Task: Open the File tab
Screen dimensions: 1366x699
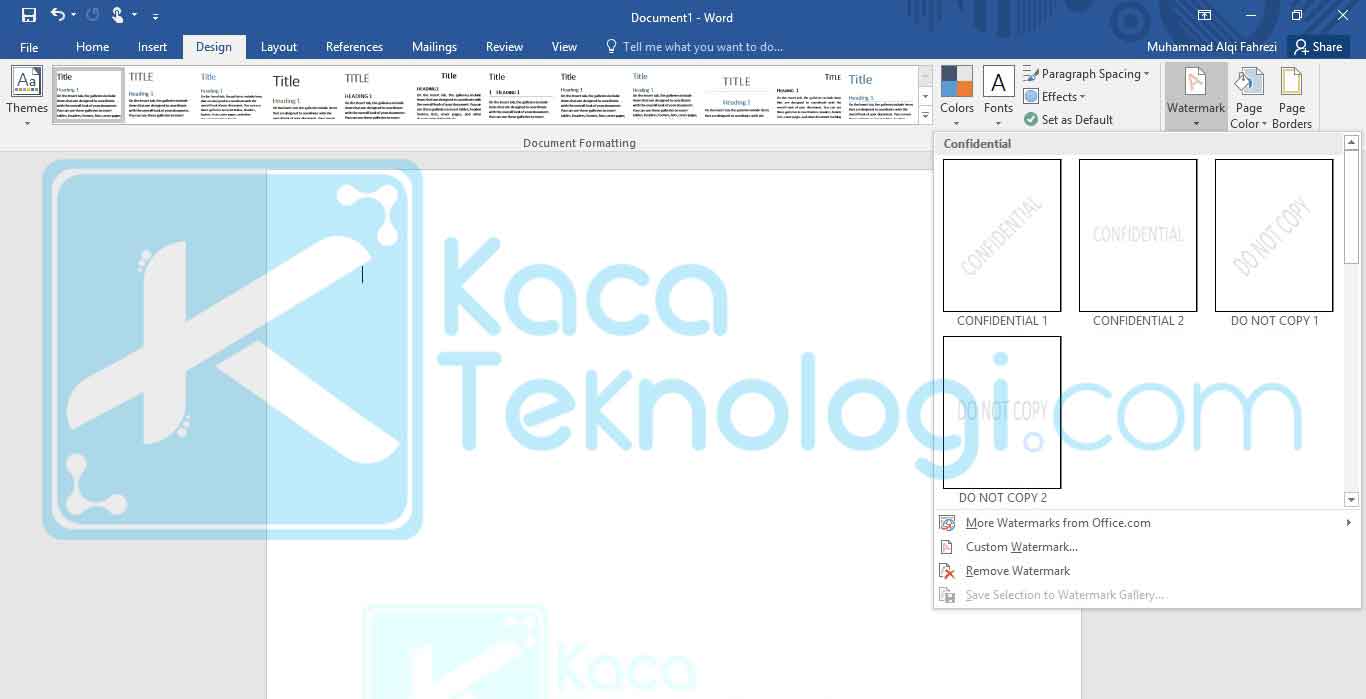Action: tap(29, 47)
